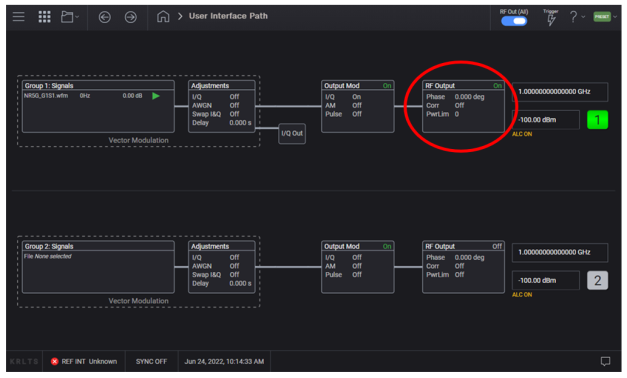
Task: Click ALC ON label under channel 1
Action: pos(522,134)
